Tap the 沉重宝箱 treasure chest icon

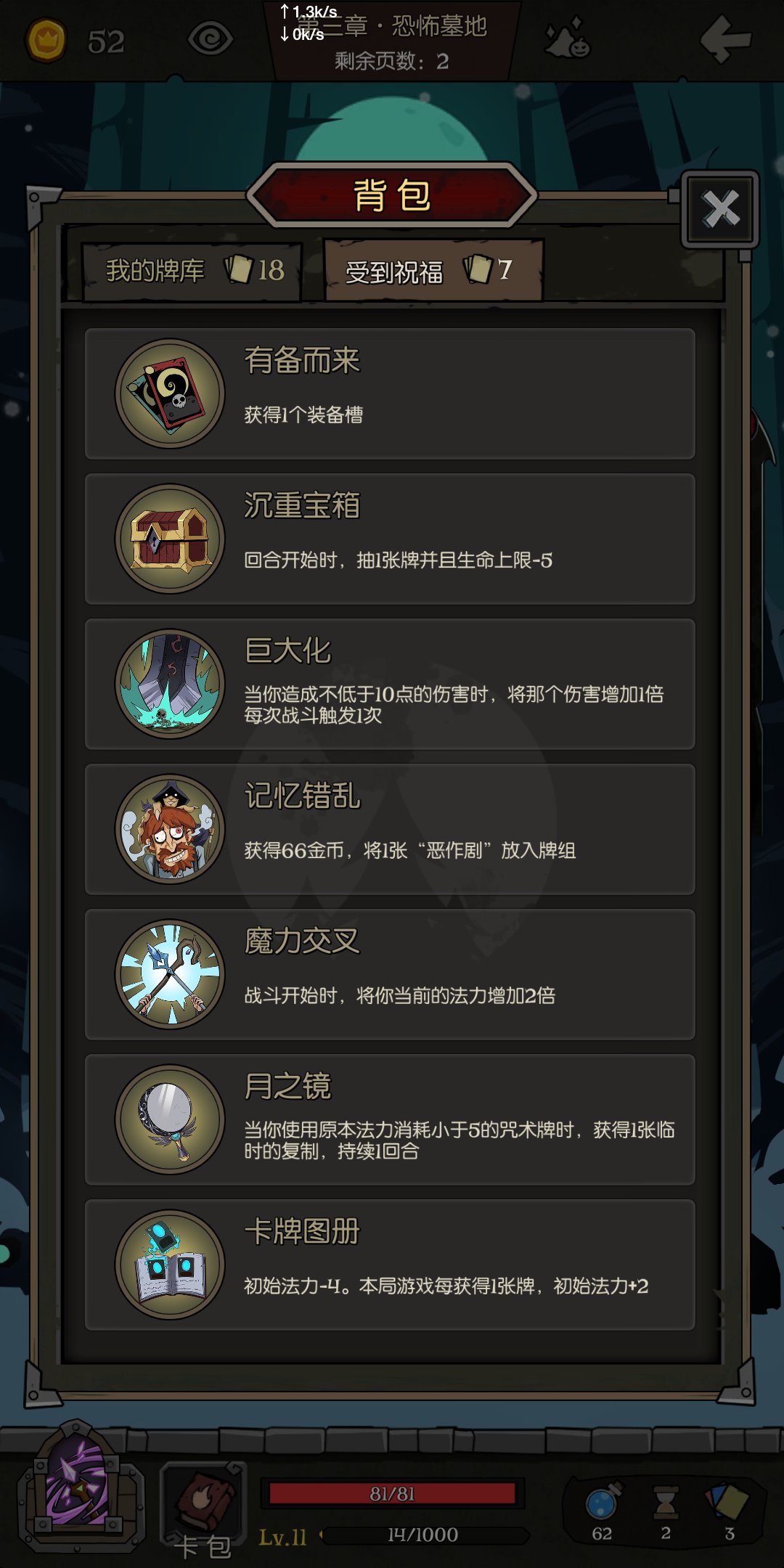(170, 539)
